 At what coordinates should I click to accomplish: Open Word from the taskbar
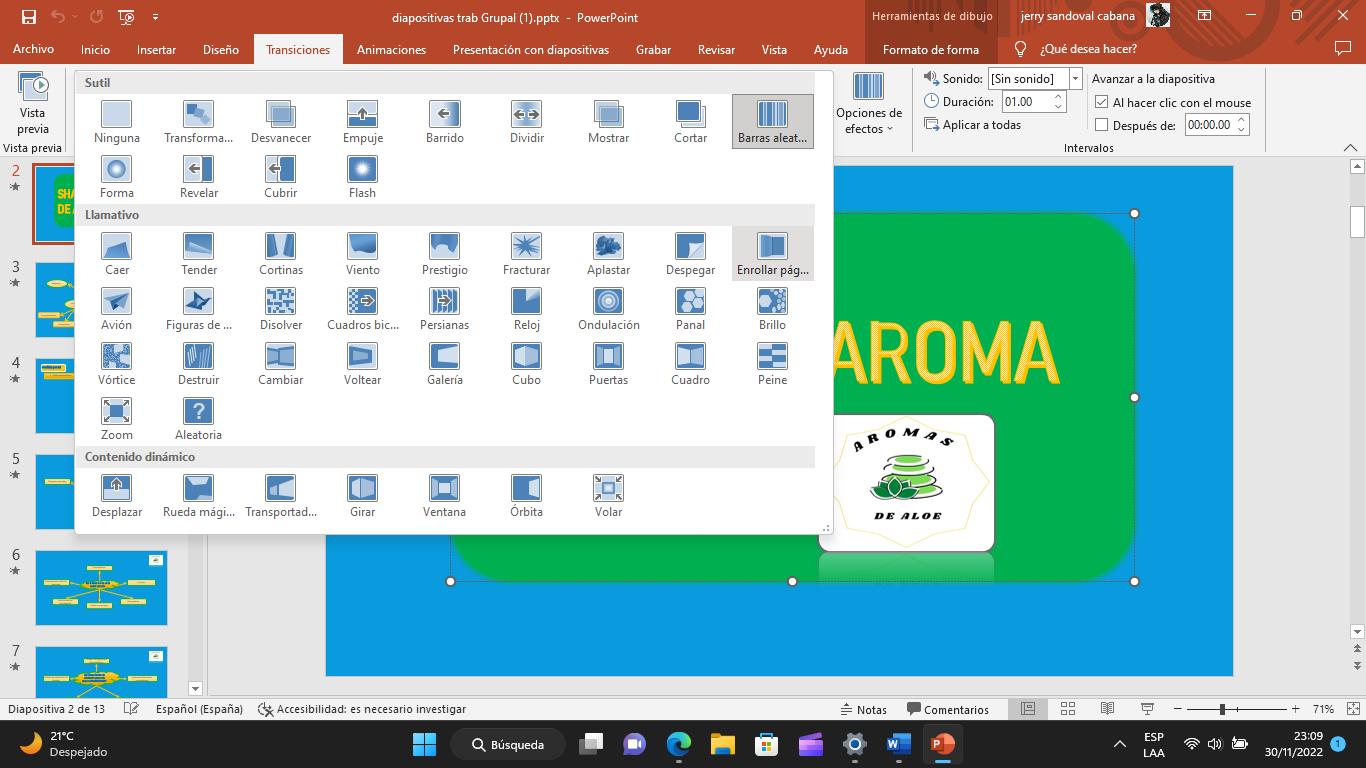pos(897,744)
